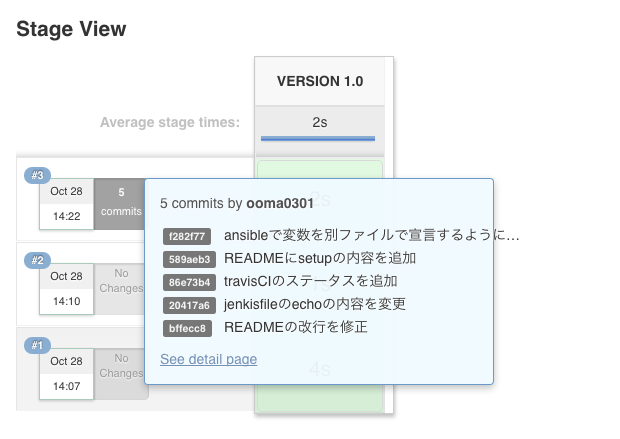Click the VERSION 1.0 stage header

coord(320,81)
